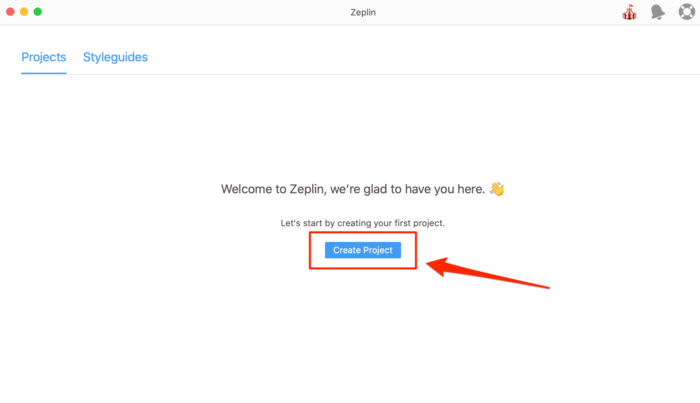Click the "Welcome to Zeplin" heading text
Screen dimensions: 700x403
coord(352,188)
